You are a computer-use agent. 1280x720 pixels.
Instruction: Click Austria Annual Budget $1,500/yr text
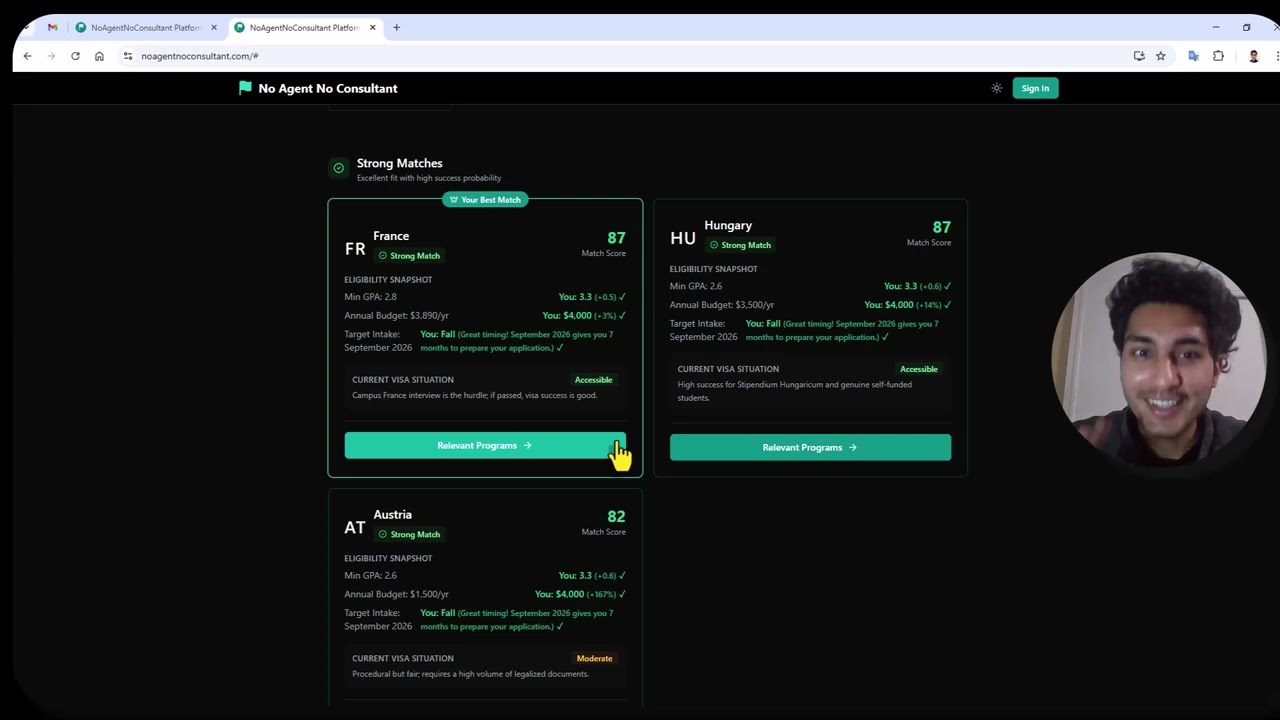click(x=396, y=594)
